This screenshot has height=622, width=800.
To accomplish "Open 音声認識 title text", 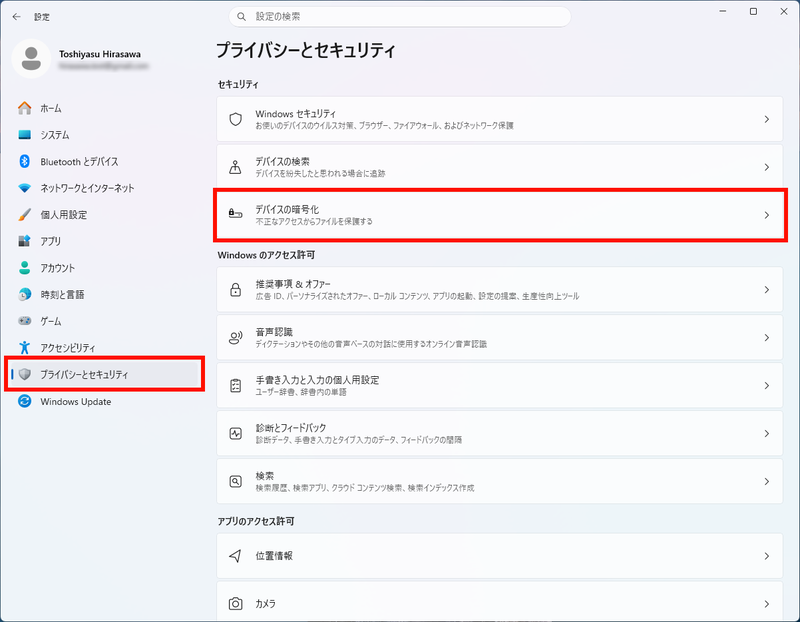I will 274,332.
